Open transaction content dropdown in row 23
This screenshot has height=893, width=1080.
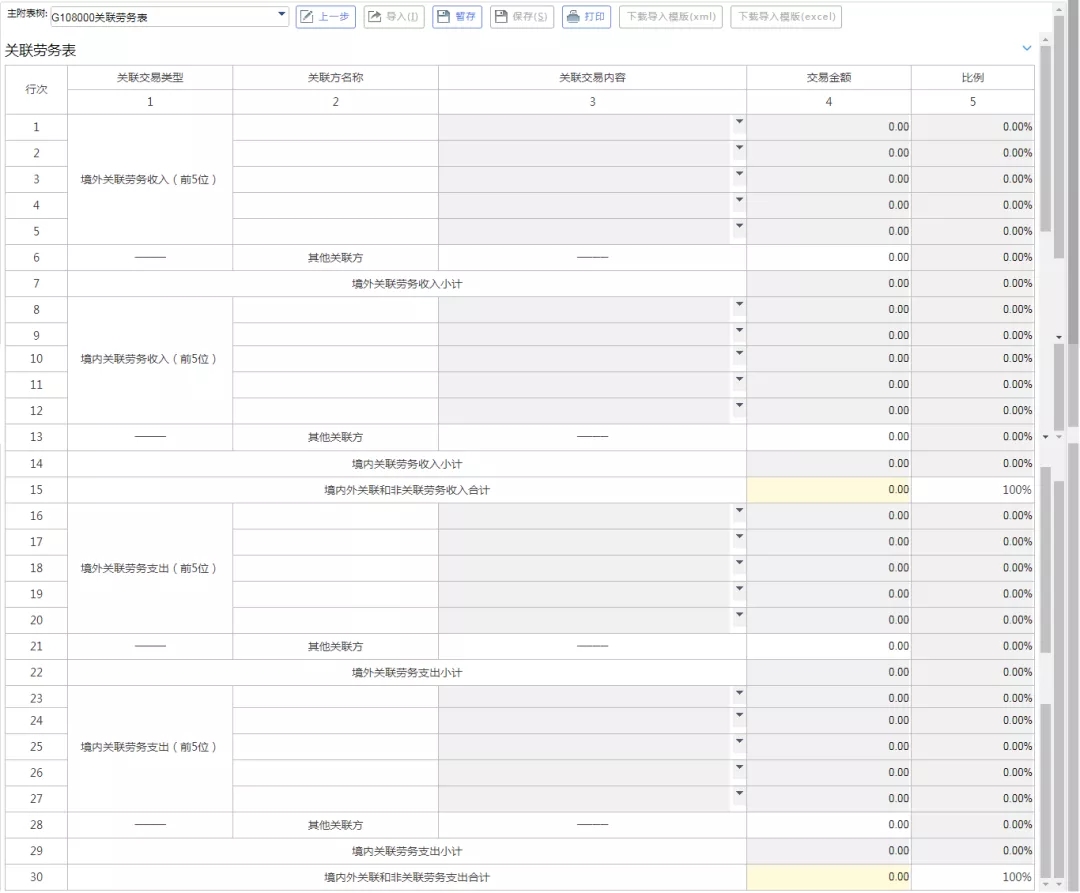point(739,693)
